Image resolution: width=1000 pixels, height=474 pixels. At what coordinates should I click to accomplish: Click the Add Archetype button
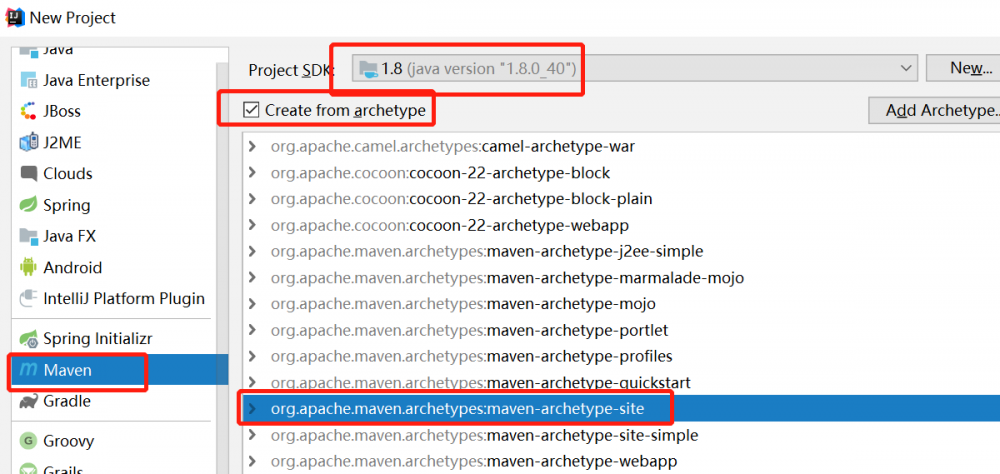pos(934,110)
